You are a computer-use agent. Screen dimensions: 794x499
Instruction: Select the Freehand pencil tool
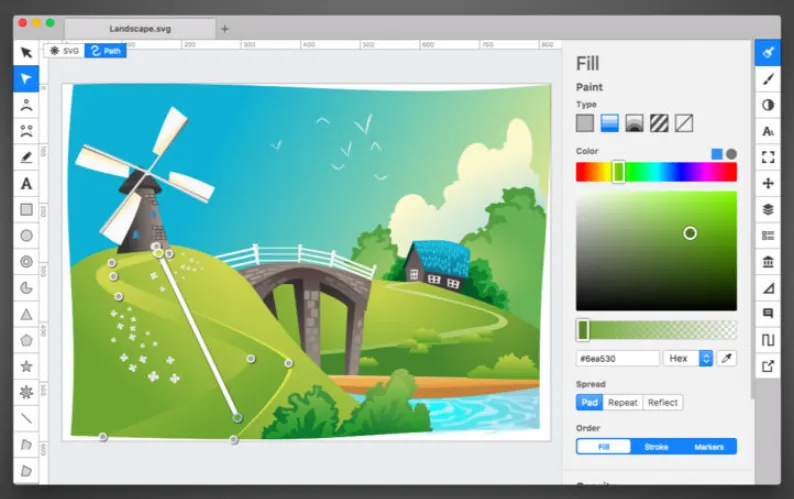(26, 157)
